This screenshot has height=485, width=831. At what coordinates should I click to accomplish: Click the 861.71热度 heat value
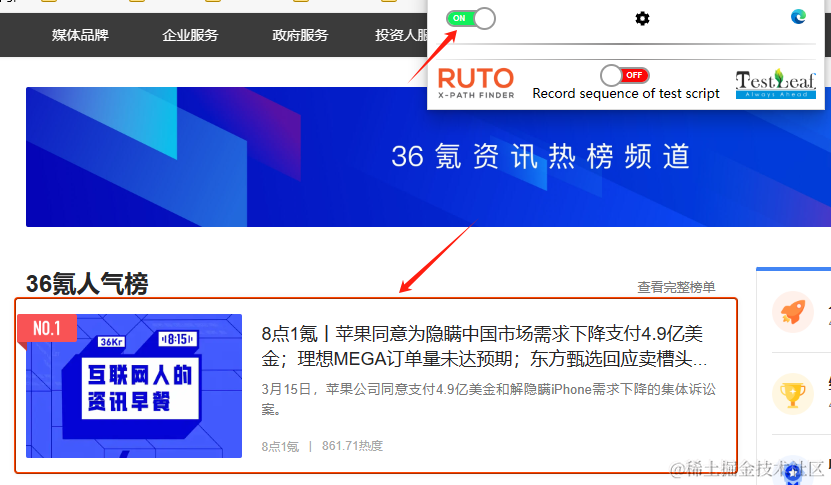coord(352,446)
